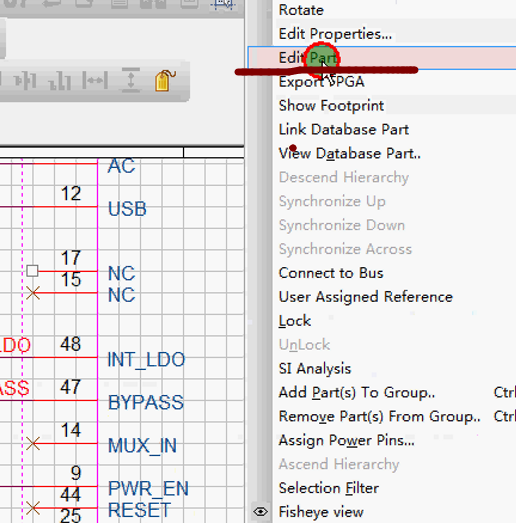Select the INT_LDO pin name
Viewport: 516px width, 523px height.
coord(146,360)
